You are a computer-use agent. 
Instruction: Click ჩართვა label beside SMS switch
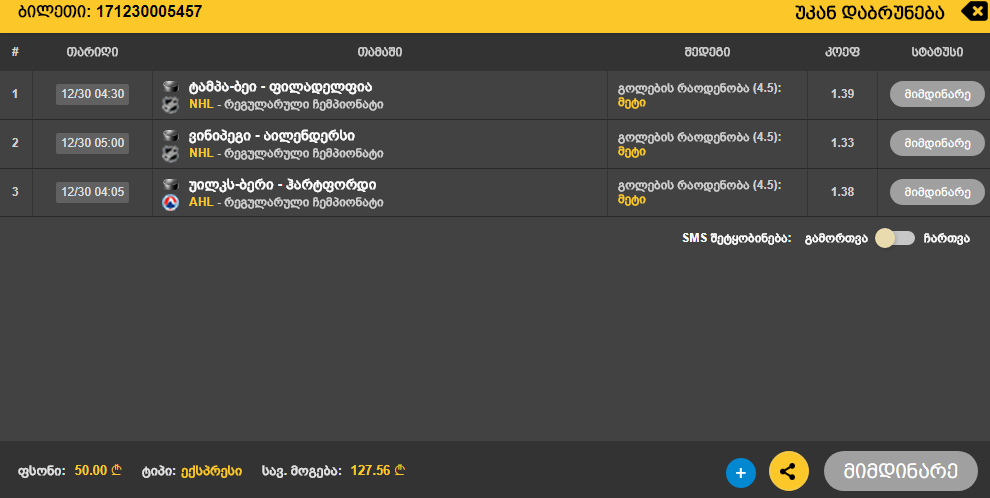tap(946, 239)
